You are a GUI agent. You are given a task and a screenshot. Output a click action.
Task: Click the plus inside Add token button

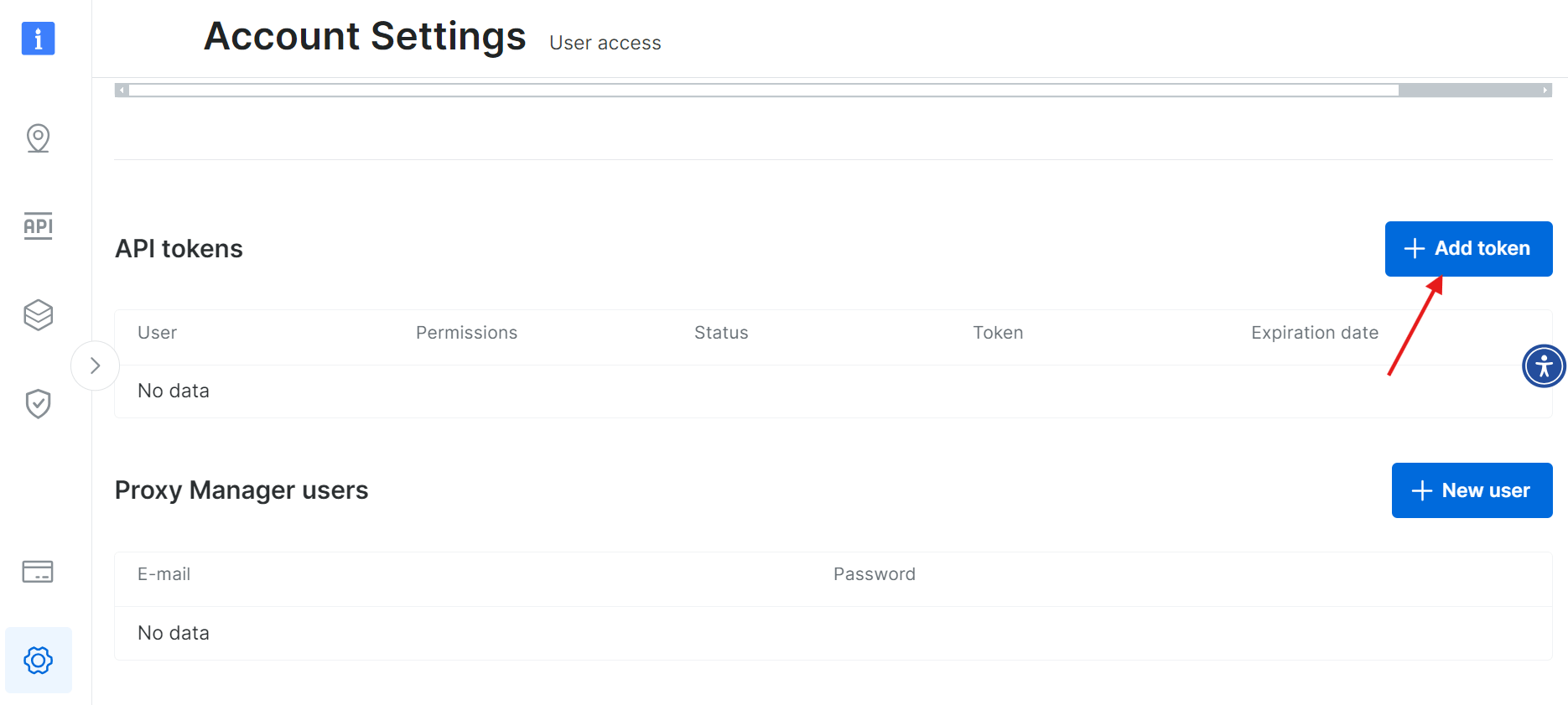click(1414, 248)
